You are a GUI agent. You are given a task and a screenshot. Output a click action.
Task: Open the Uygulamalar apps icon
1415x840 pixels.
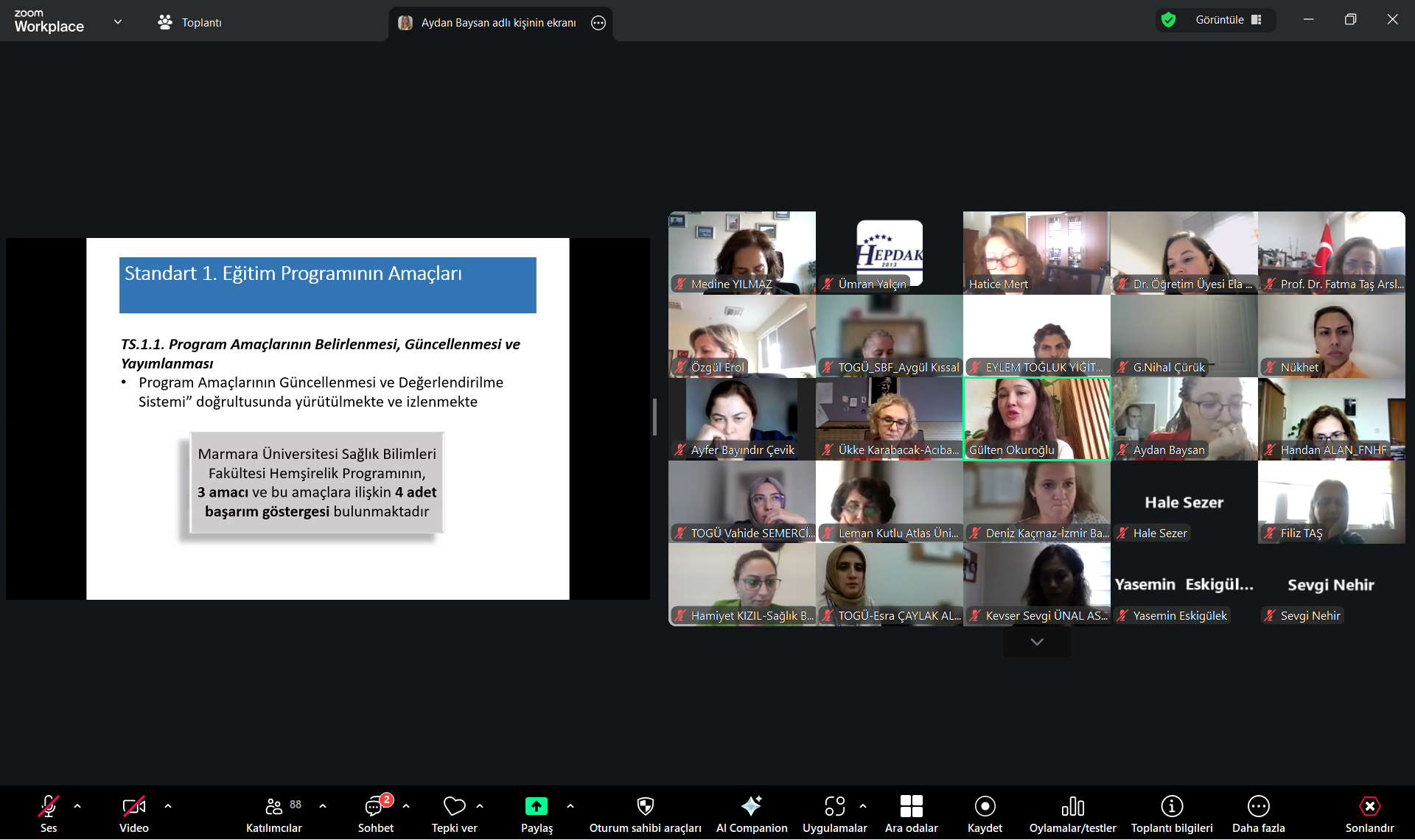[834, 806]
